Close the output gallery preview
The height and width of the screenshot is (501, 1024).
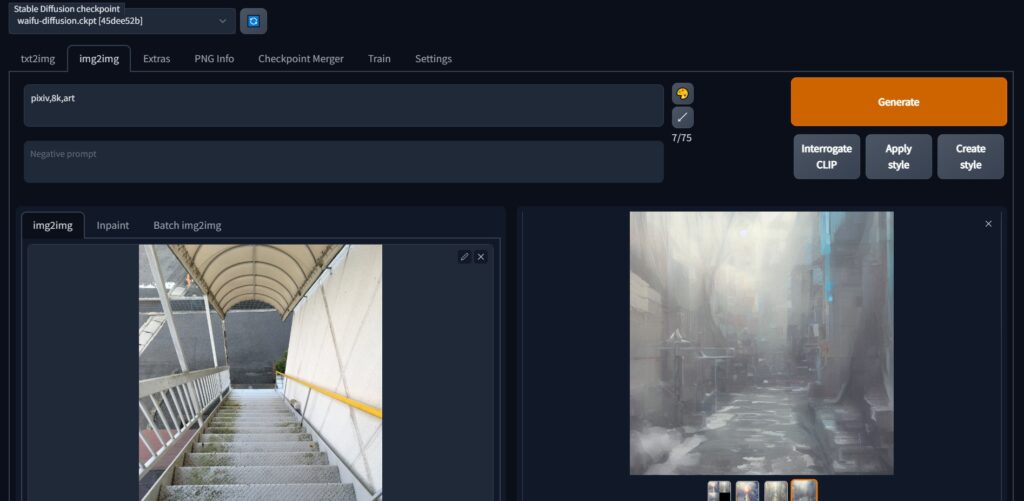tap(988, 224)
